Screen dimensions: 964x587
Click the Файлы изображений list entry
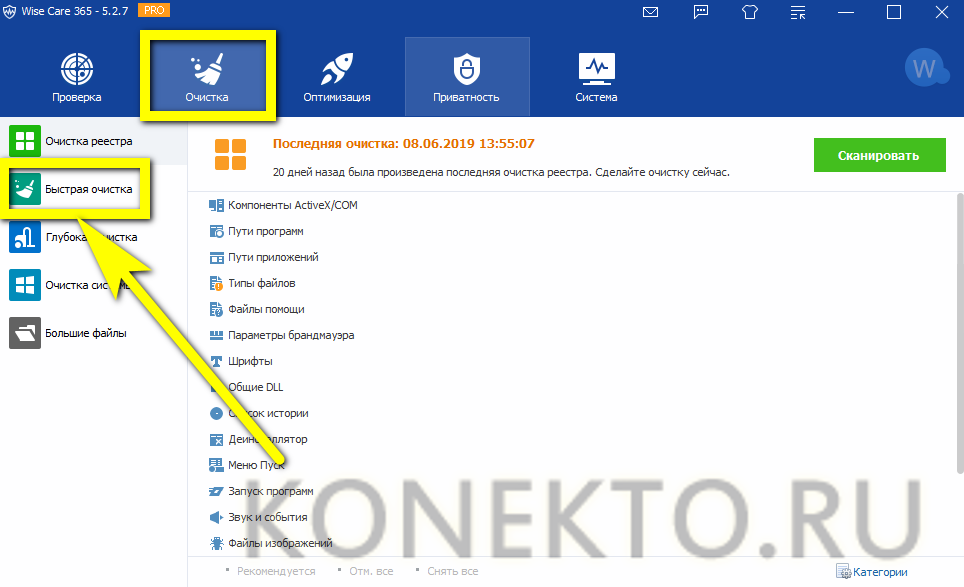pyautogui.click(x=279, y=543)
